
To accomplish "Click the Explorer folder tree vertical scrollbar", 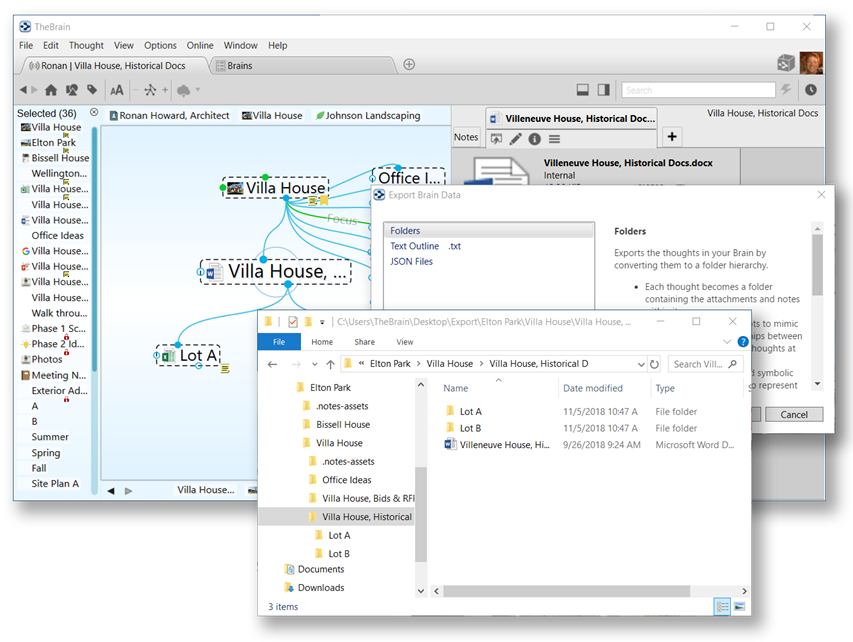I will (x=421, y=513).
